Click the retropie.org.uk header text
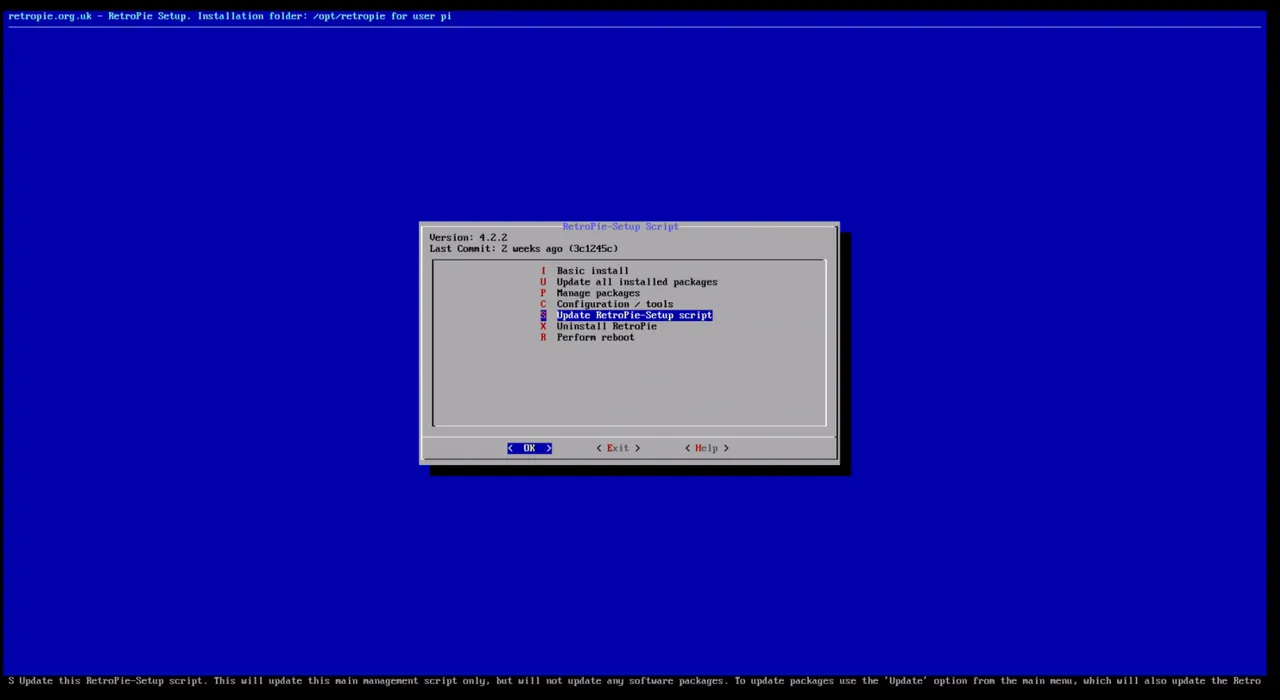The width and height of the screenshot is (1280, 700). pos(230,16)
